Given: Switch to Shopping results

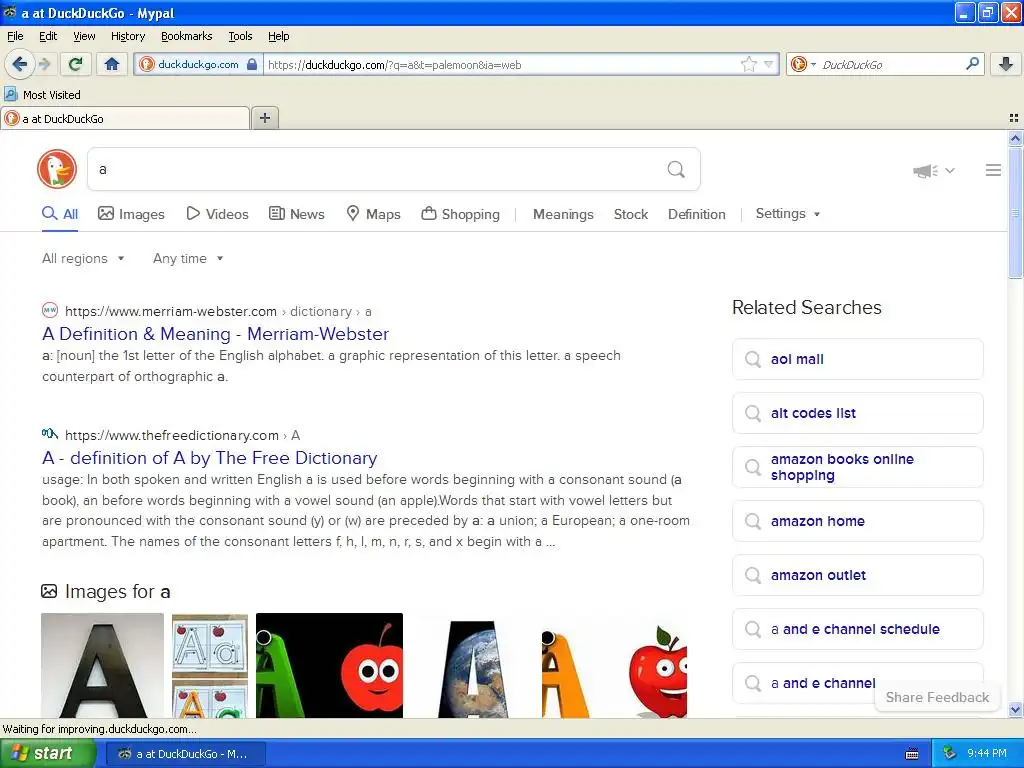Looking at the screenshot, I should pyautogui.click(x=460, y=214).
